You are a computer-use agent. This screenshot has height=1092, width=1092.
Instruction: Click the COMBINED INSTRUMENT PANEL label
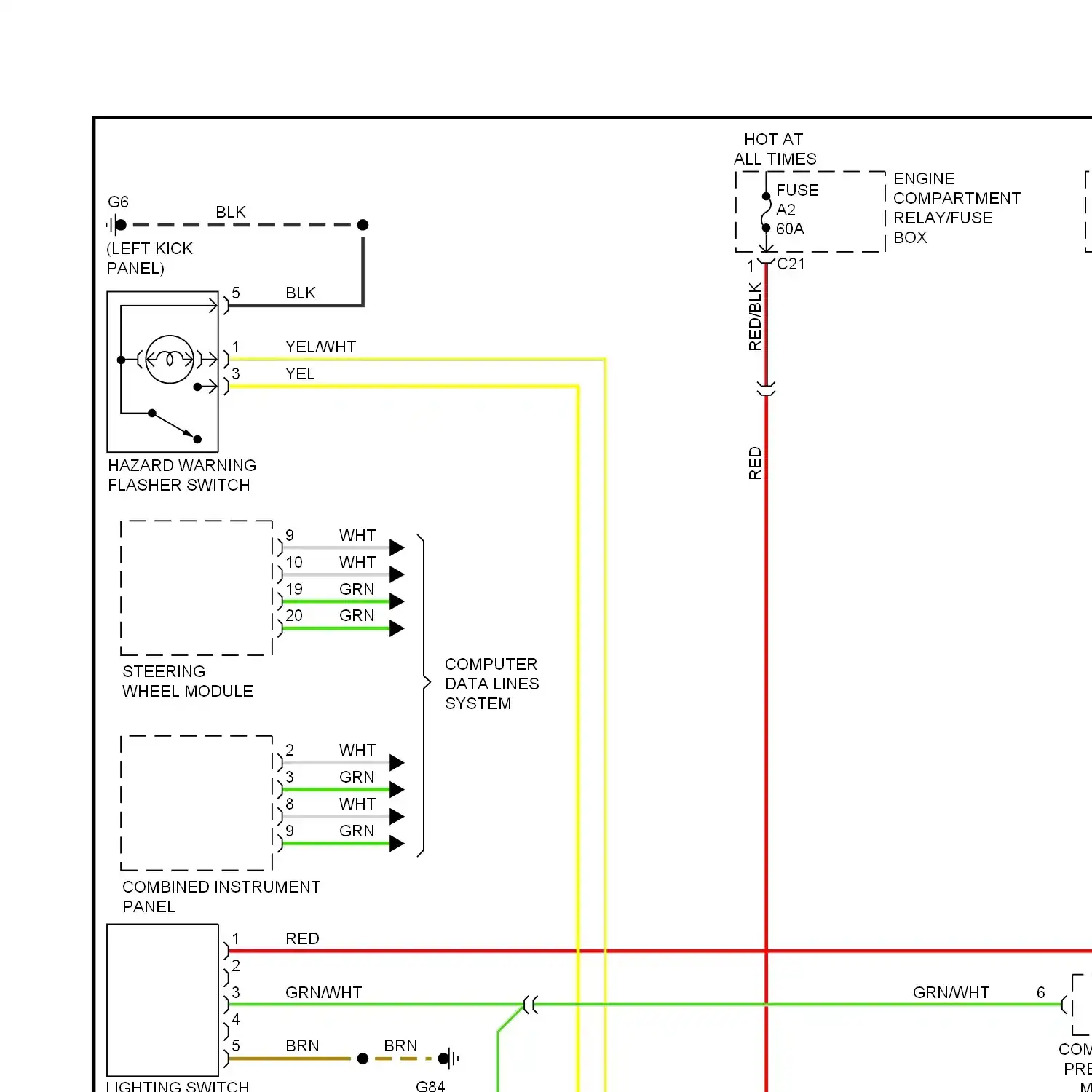221,896
